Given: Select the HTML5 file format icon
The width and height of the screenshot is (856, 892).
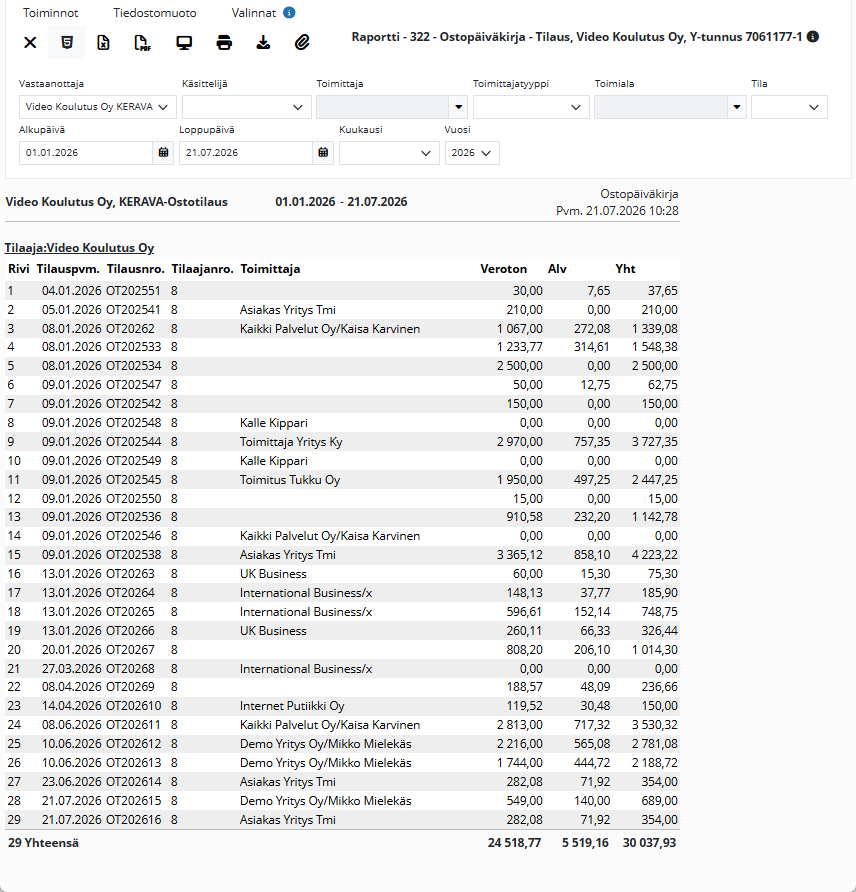Looking at the screenshot, I should click(x=67, y=43).
